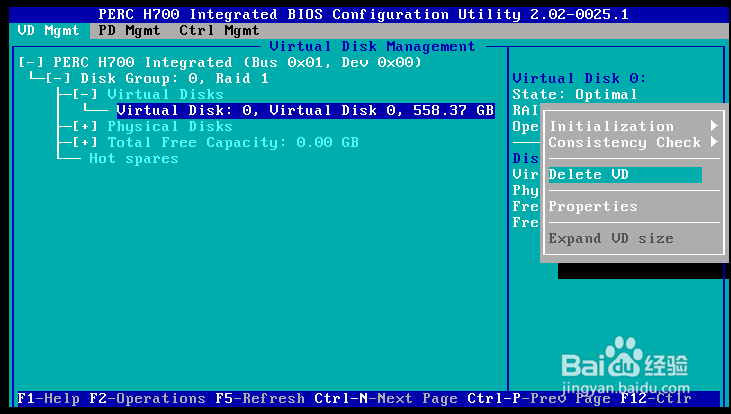Image resolution: width=731 pixels, height=414 pixels.
Task: Expand the Physical Disks node
Action: coord(85,126)
